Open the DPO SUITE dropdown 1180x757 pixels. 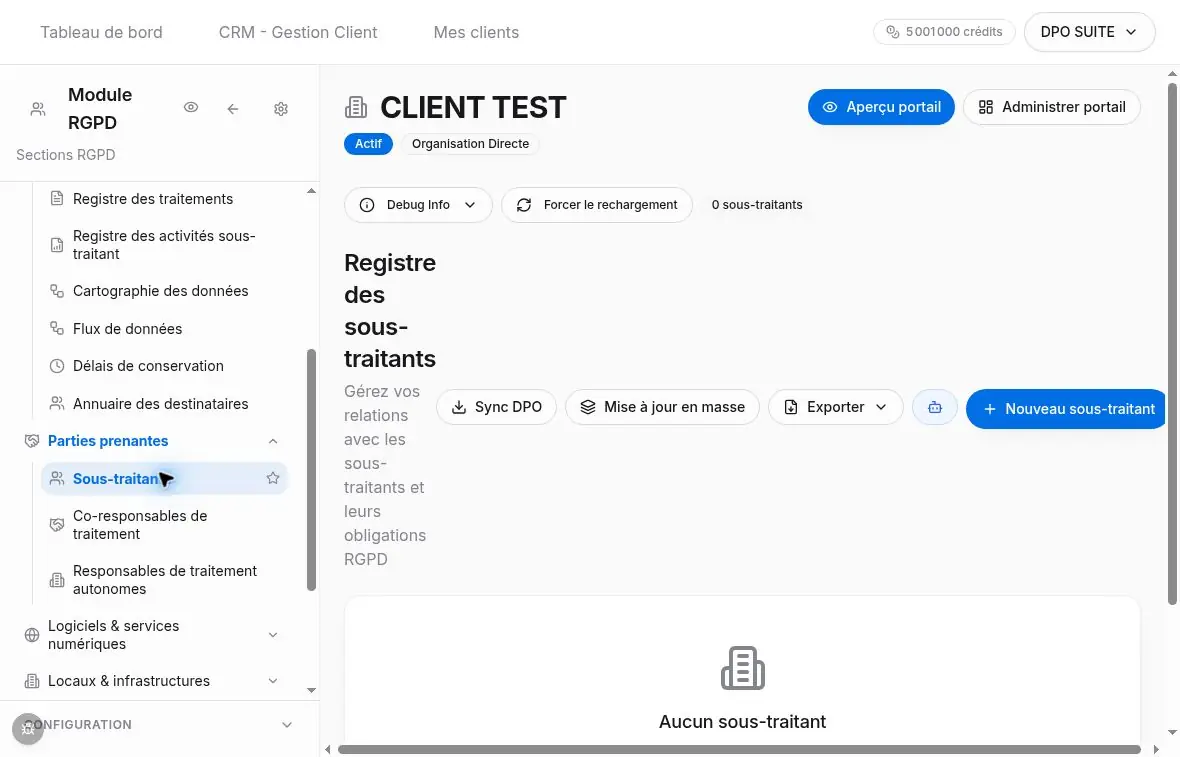tap(1089, 32)
